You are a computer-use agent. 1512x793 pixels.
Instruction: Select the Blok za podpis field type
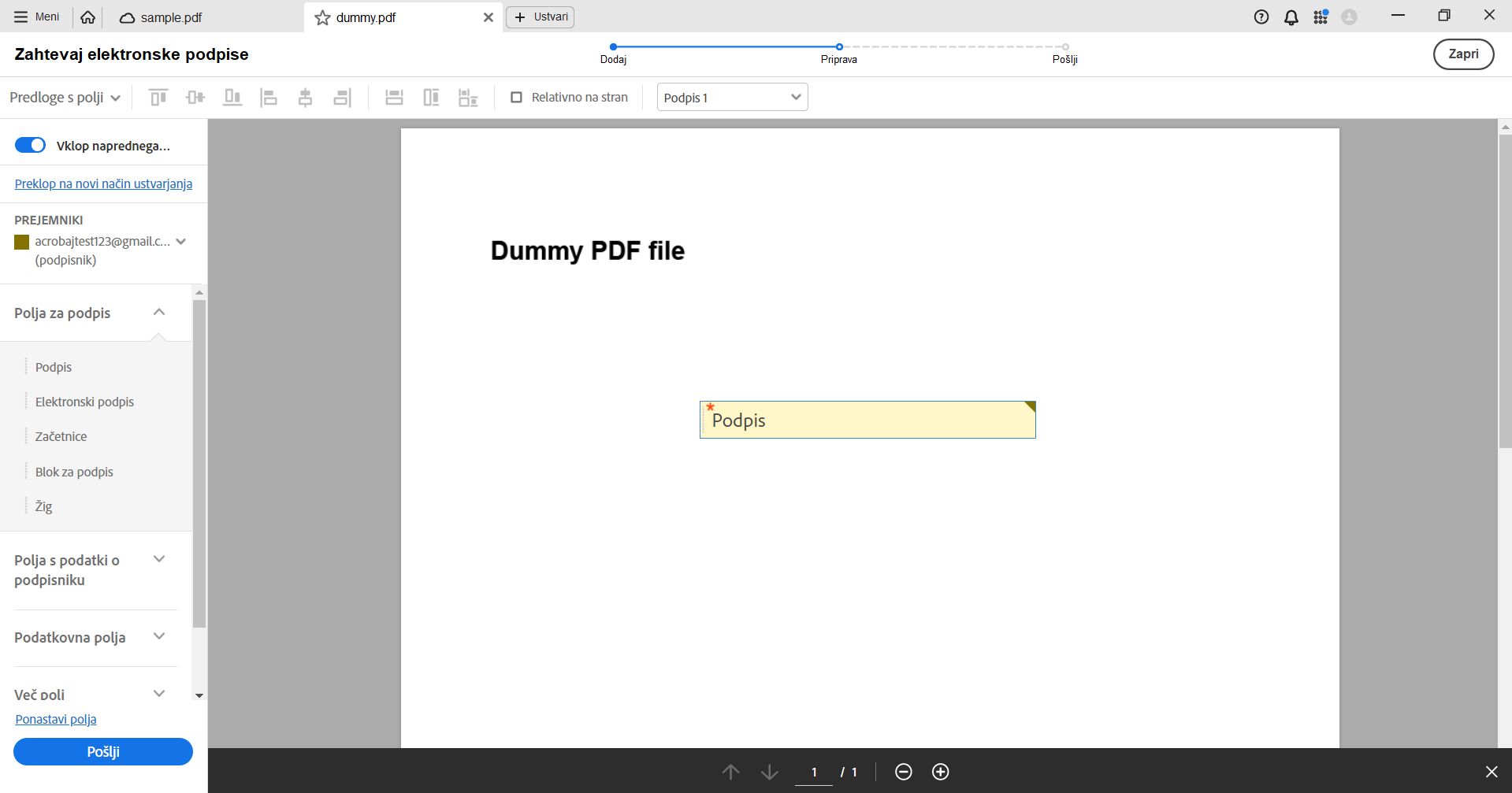(x=74, y=472)
